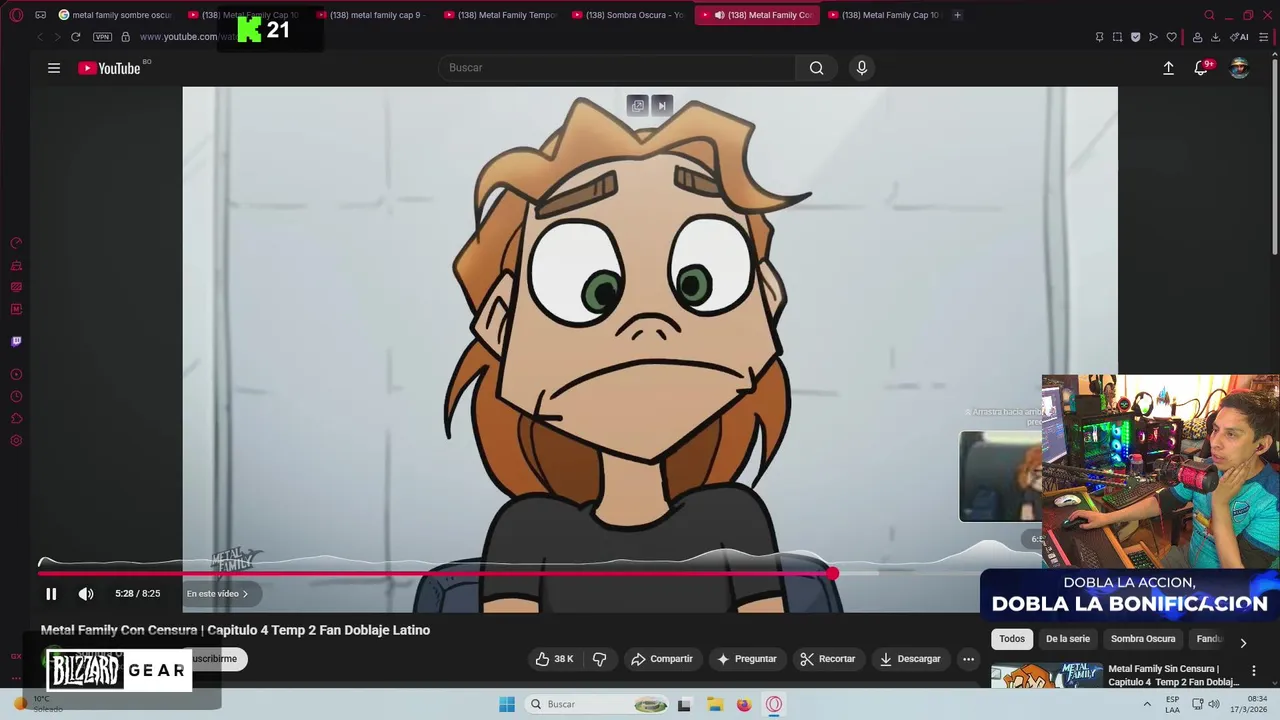Open YouTube notifications bell
Screen dimensions: 1280x720
click(x=1201, y=68)
